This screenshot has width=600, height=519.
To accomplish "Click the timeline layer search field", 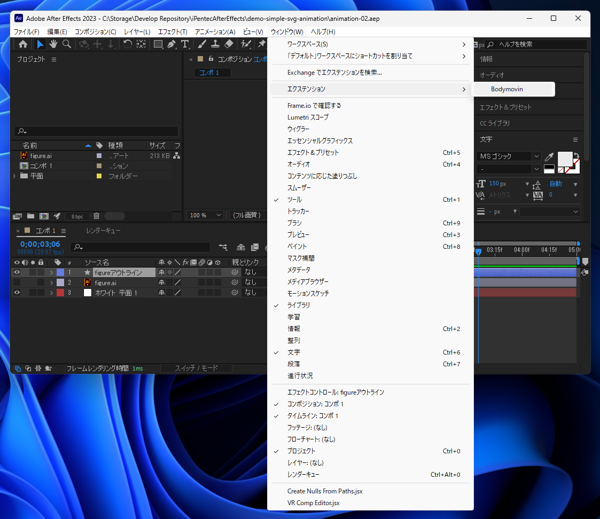I will tap(141, 247).
